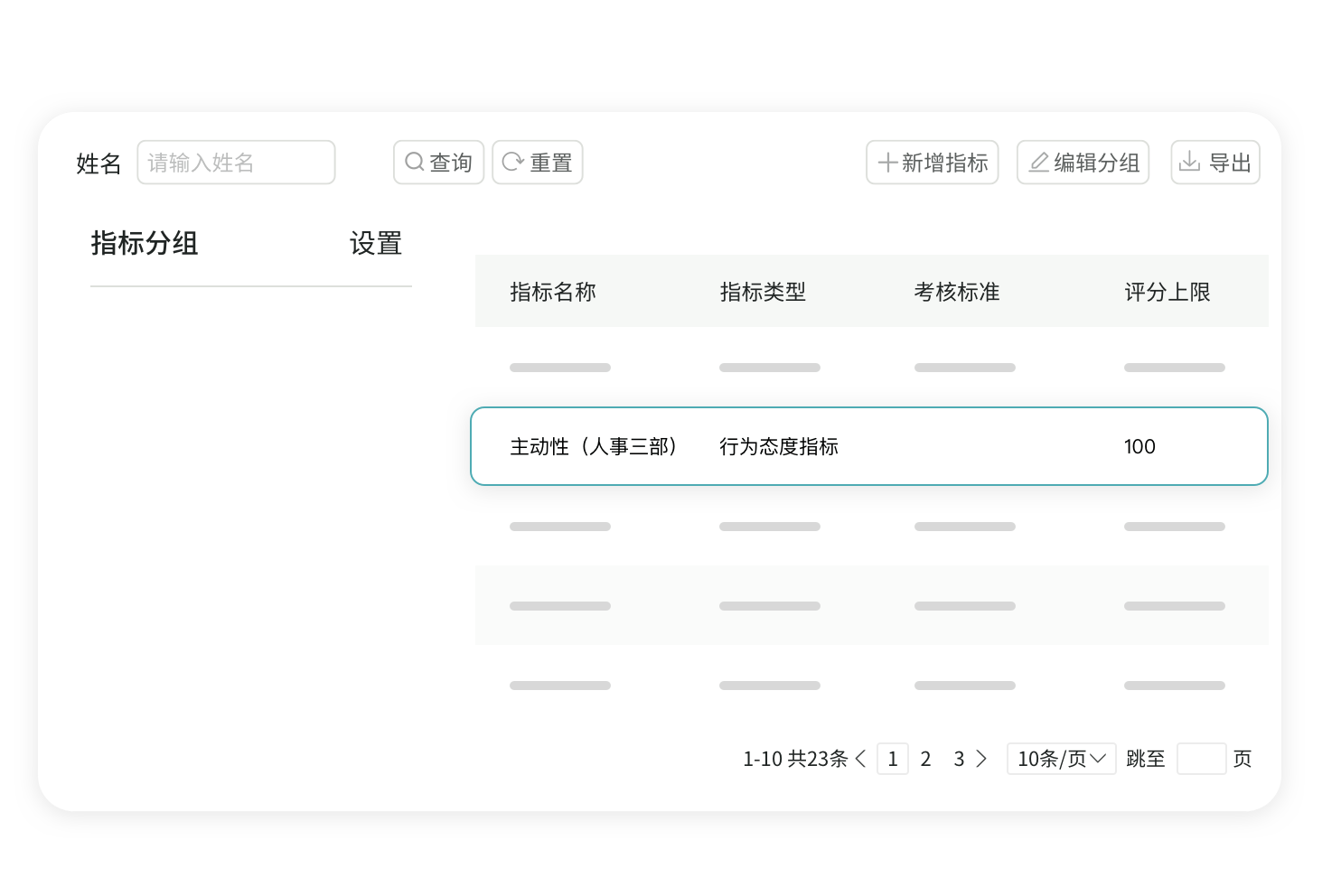Select the 评分上限 column header
The image size is (1341, 896).
[1168, 292]
